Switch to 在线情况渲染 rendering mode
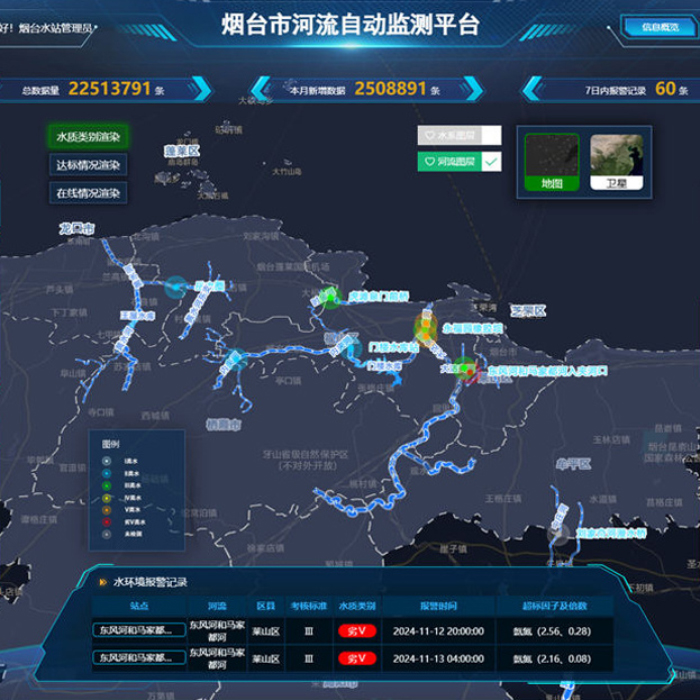 click(x=88, y=193)
